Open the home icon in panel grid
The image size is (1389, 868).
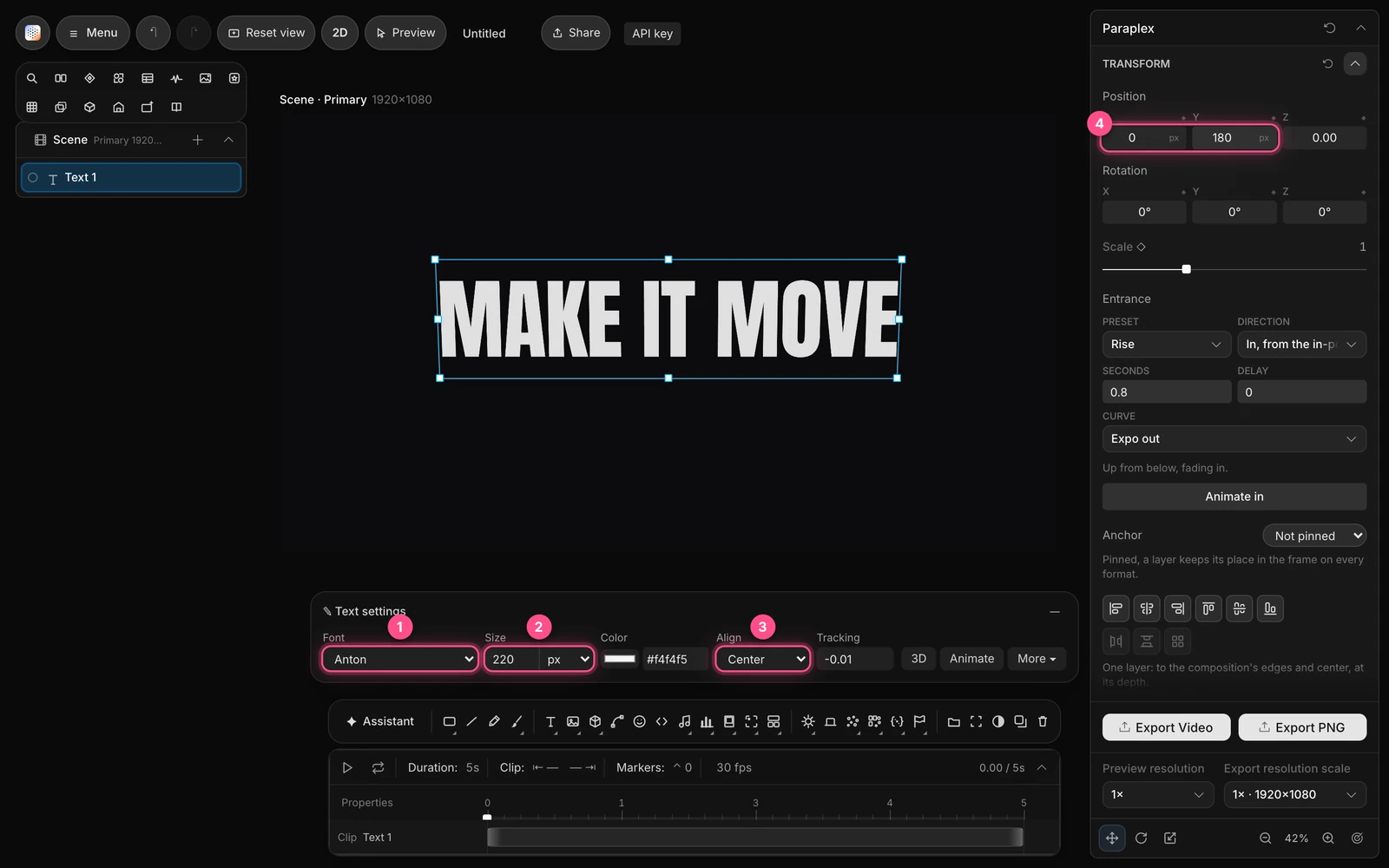coord(119,107)
